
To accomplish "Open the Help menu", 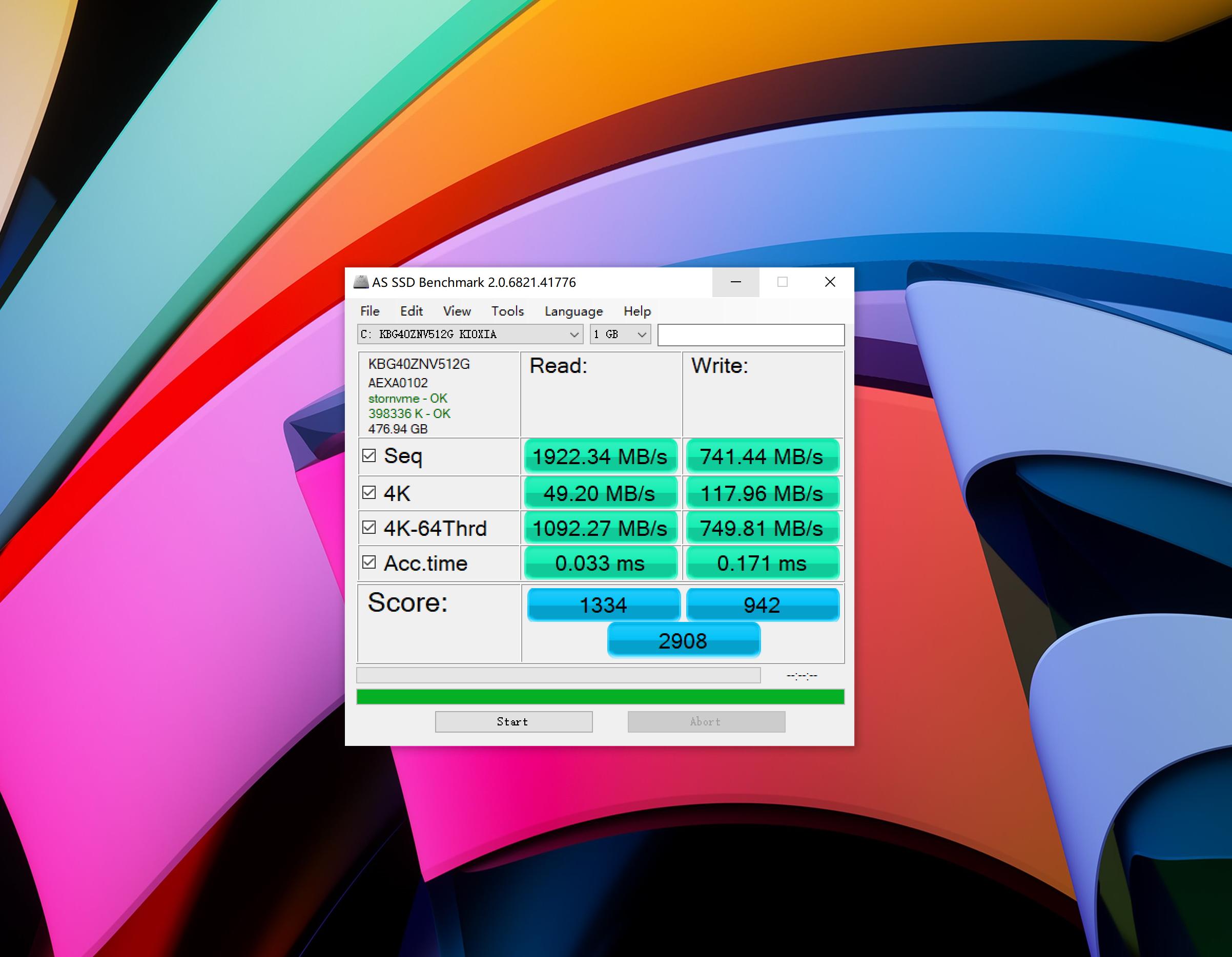I will (x=637, y=311).
